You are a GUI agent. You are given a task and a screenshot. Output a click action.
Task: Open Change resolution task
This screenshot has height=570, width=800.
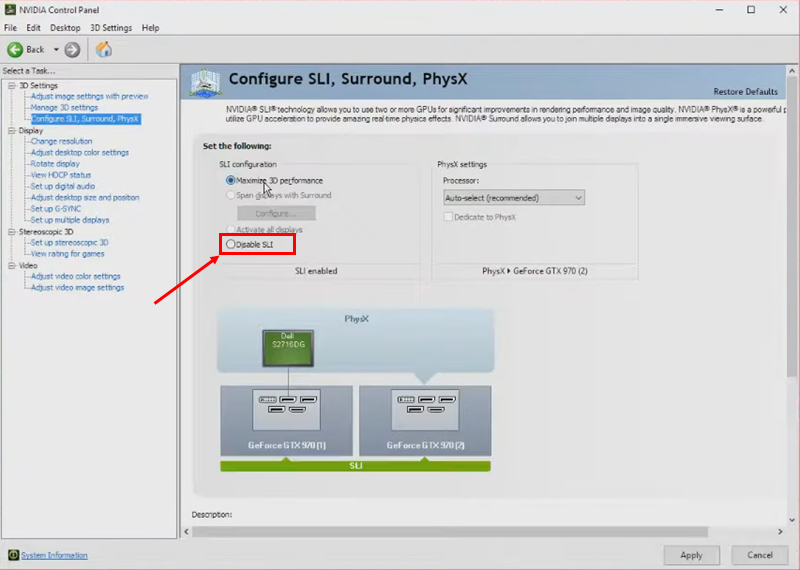point(61,141)
